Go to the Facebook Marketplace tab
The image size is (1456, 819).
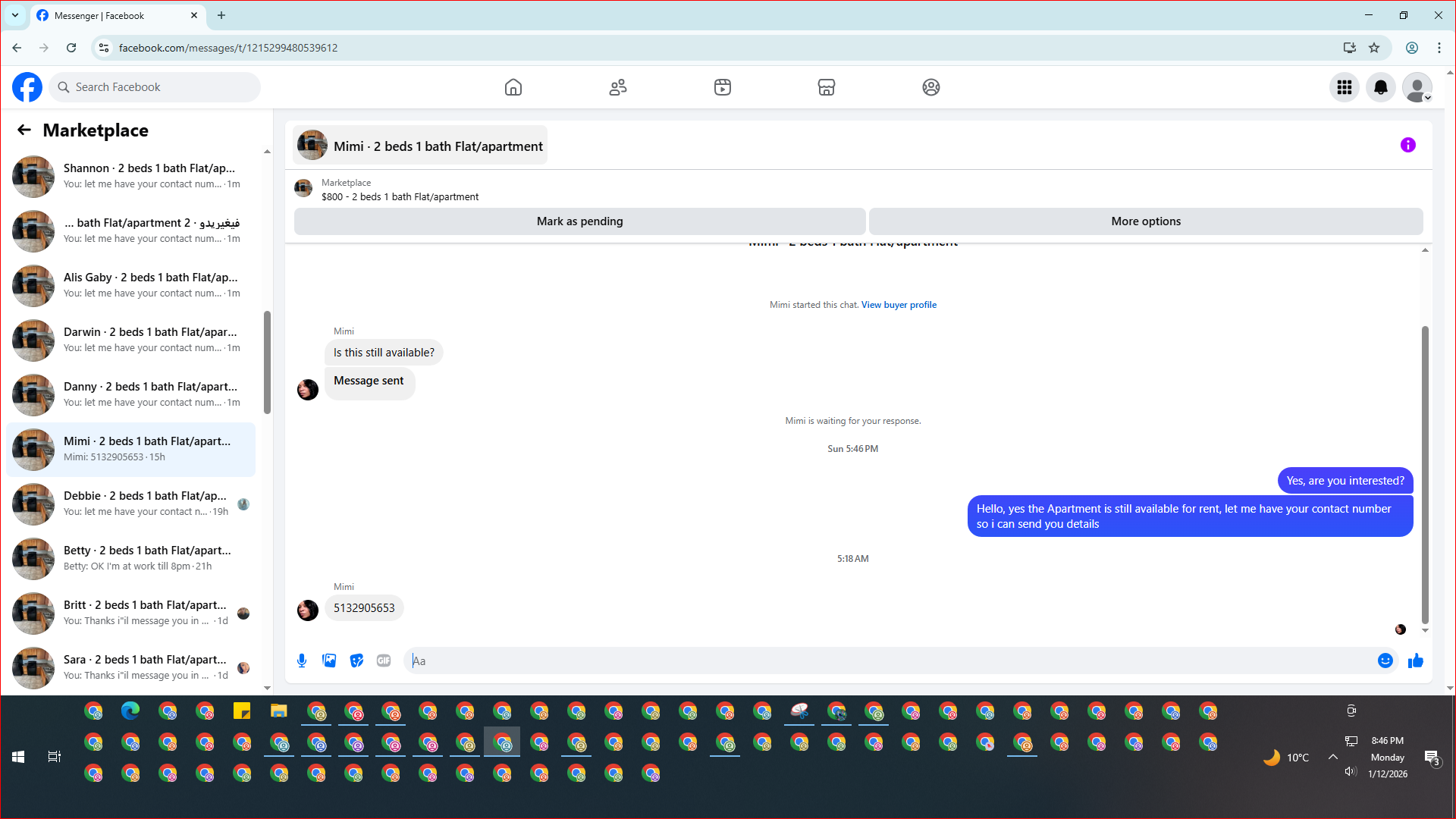(x=826, y=87)
